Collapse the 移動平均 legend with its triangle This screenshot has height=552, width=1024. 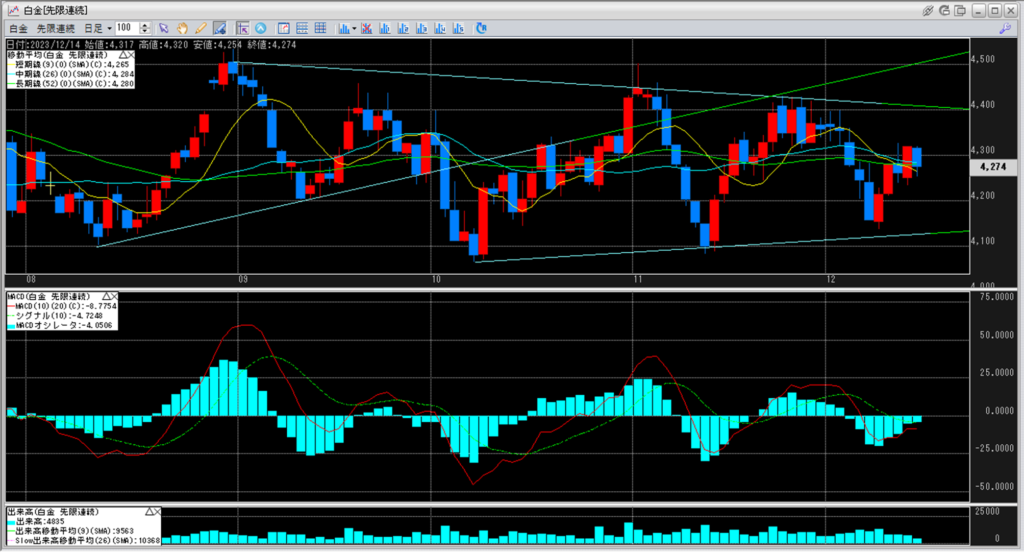(x=122, y=56)
